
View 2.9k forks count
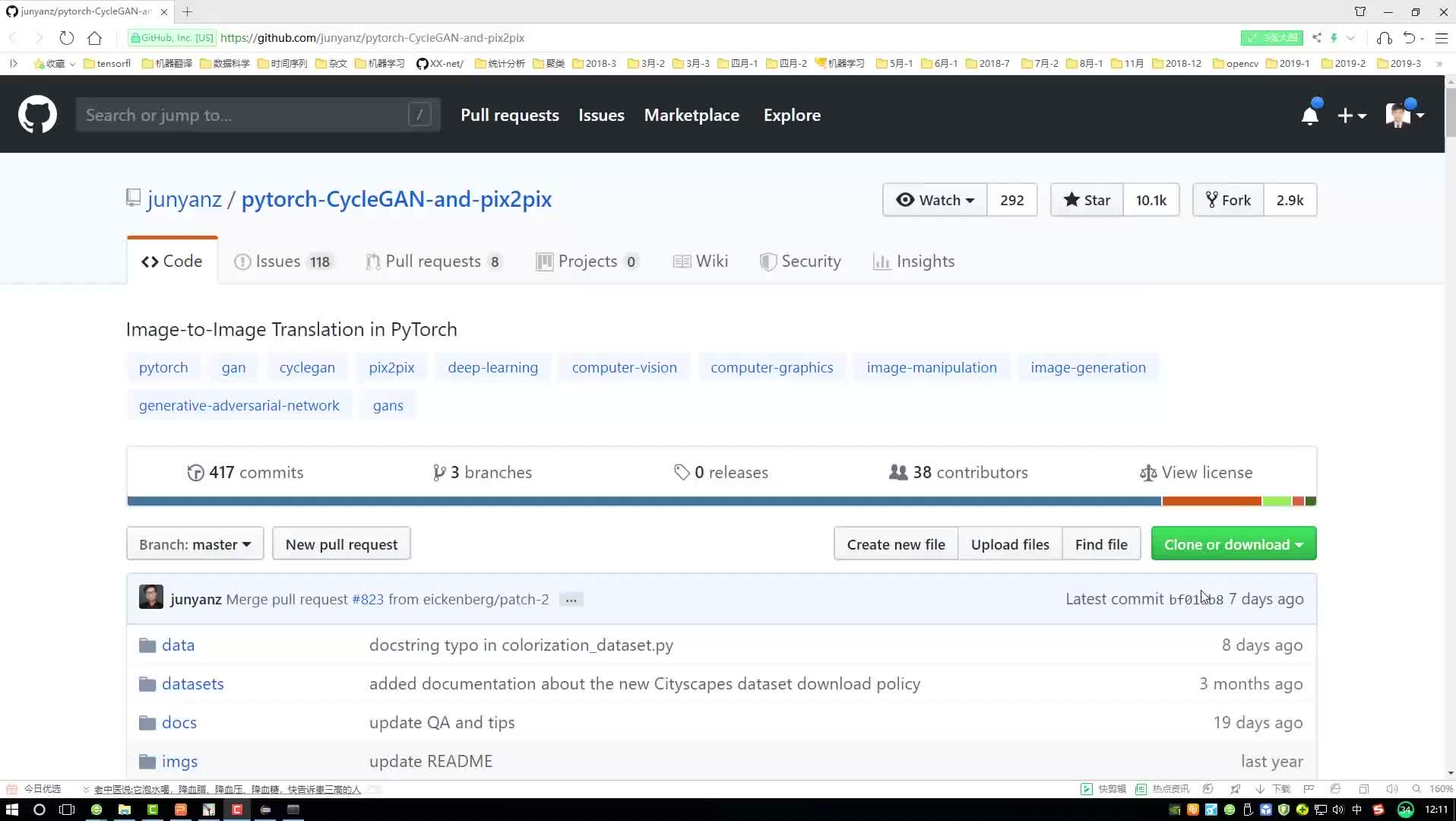tap(1290, 200)
